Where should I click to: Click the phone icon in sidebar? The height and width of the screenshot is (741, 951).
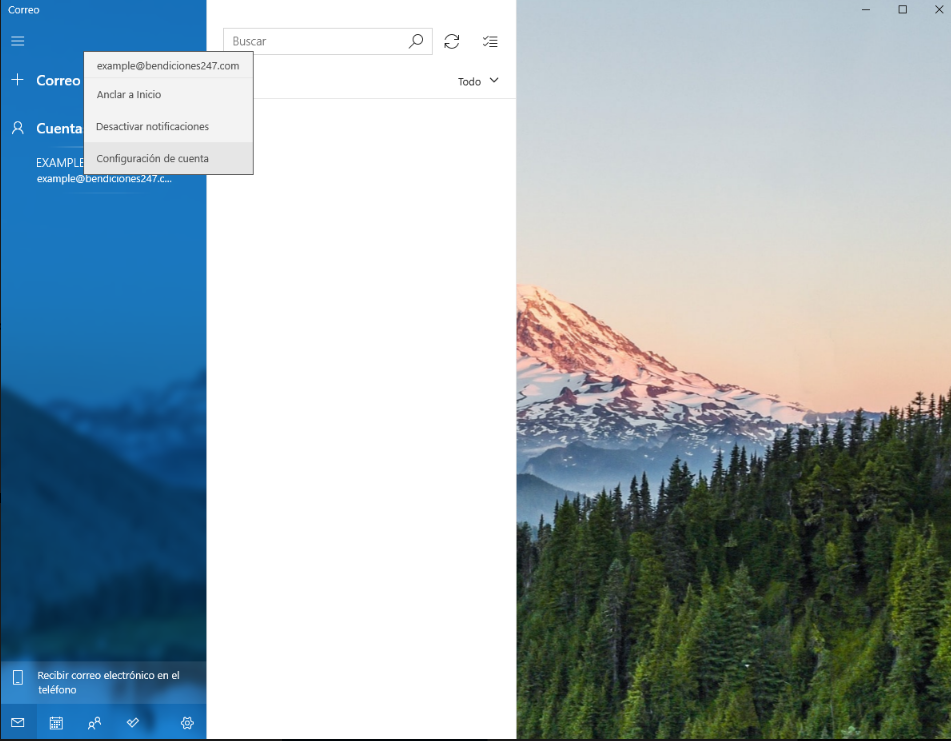click(x=18, y=677)
